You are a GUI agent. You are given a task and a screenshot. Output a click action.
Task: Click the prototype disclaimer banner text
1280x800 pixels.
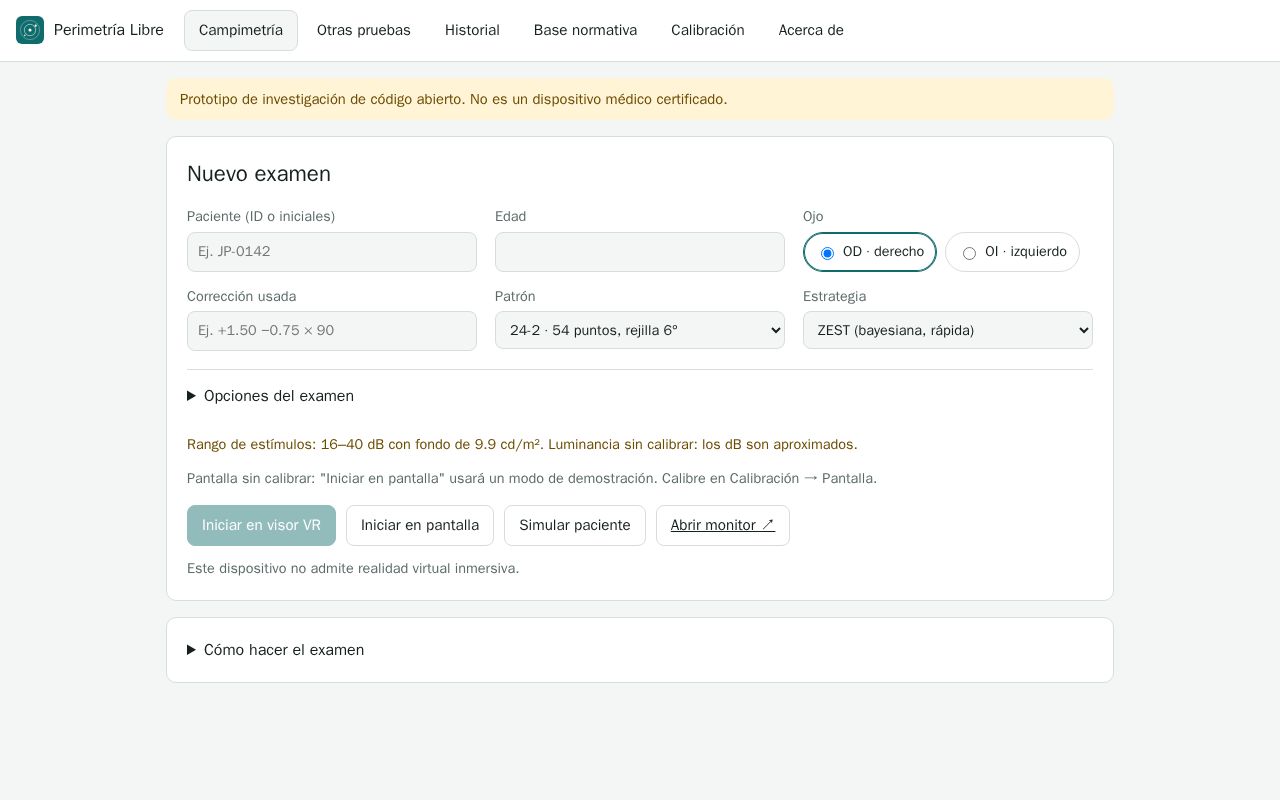click(x=454, y=99)
